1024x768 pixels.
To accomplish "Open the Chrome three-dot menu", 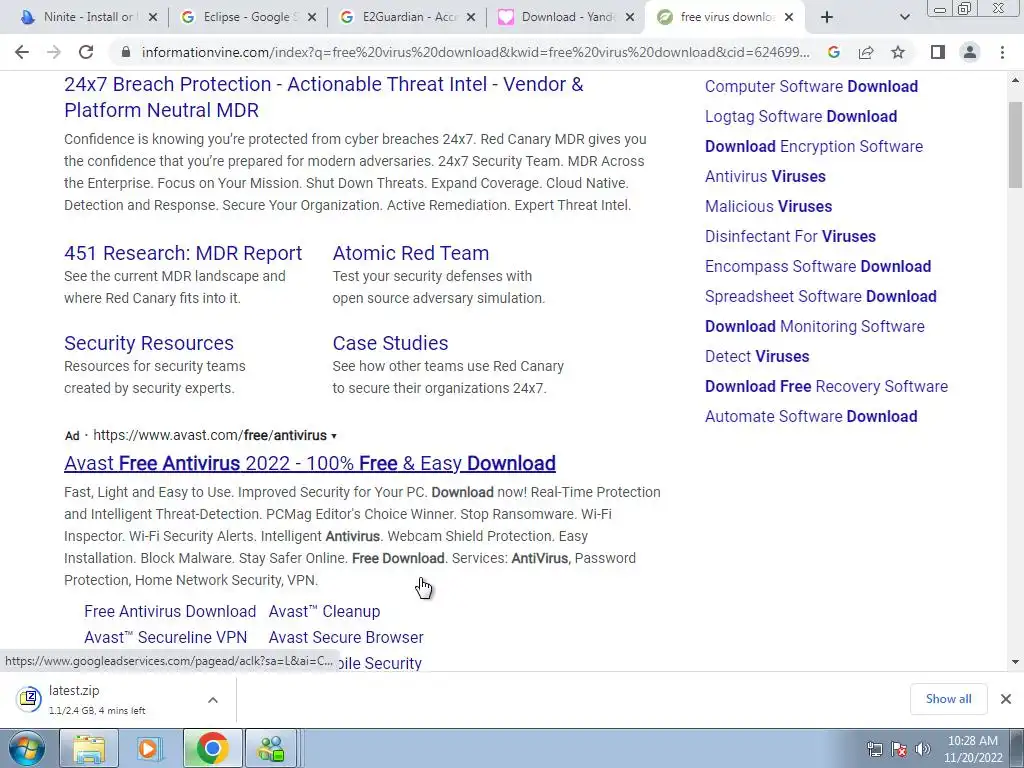I will (1002, 52).
